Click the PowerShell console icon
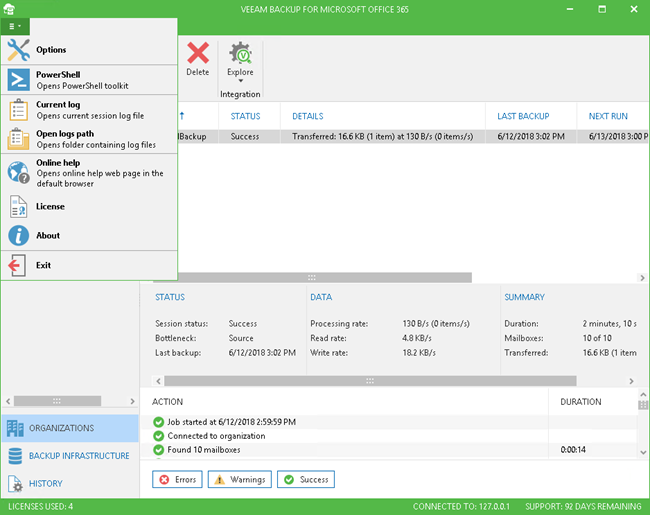 (18, 80)
